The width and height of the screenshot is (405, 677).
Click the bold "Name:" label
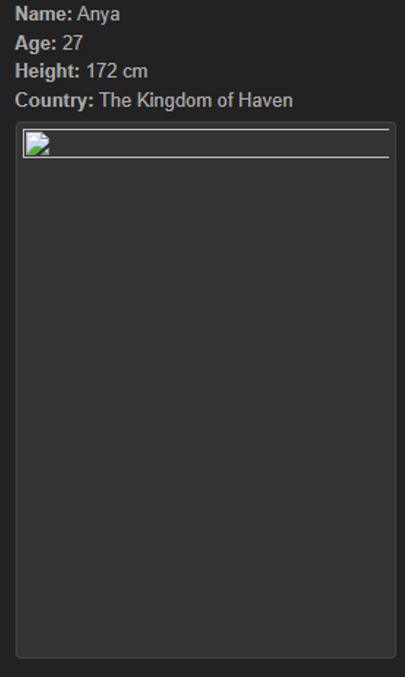pyautogui.click(x=44, y=14)
